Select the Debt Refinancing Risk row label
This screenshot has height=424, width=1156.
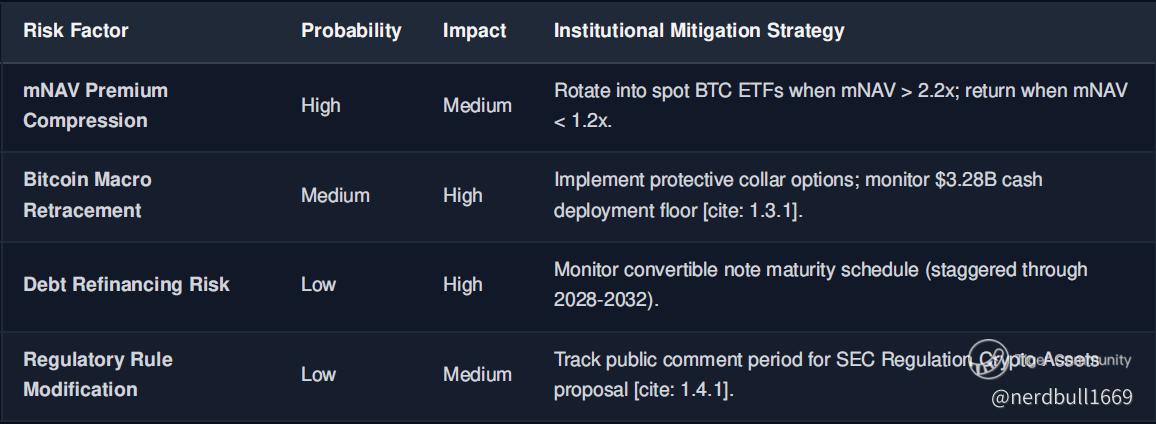126,285
